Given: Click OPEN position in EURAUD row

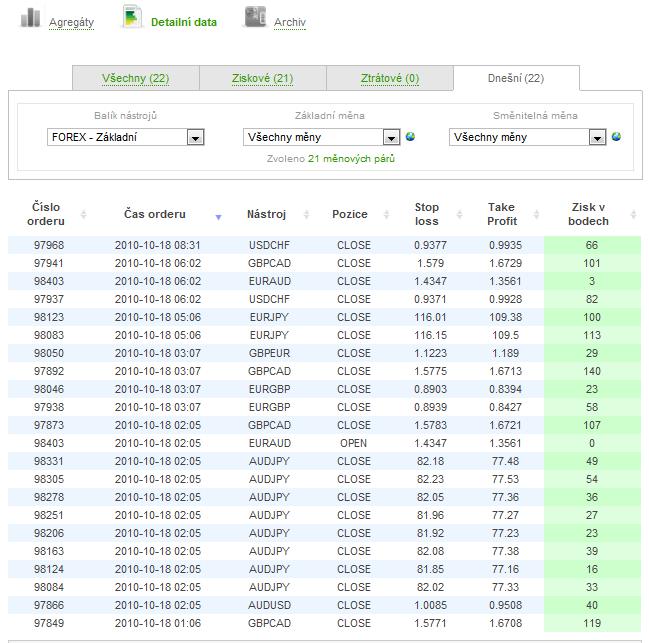Looking at the screenshot, I should (353, 443).
